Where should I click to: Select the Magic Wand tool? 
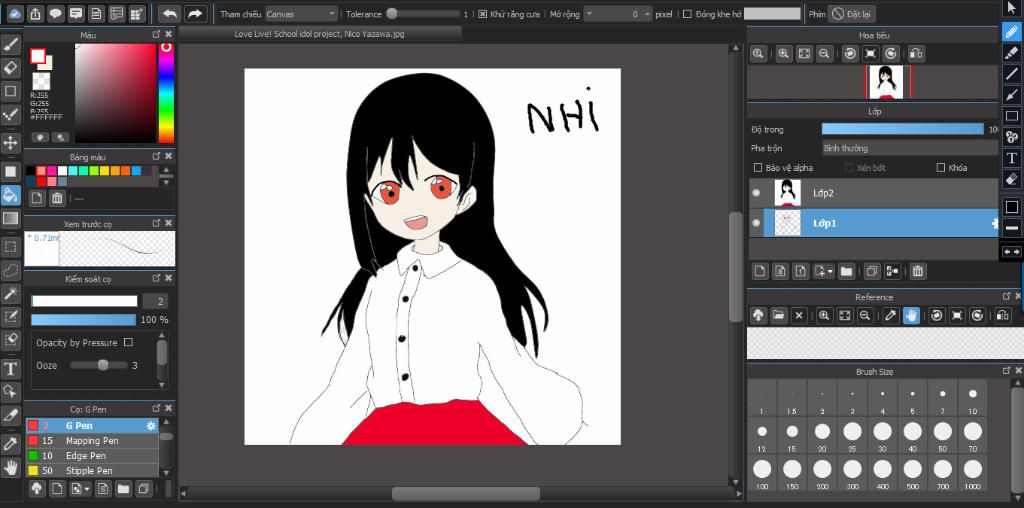(x=10, y=293)
